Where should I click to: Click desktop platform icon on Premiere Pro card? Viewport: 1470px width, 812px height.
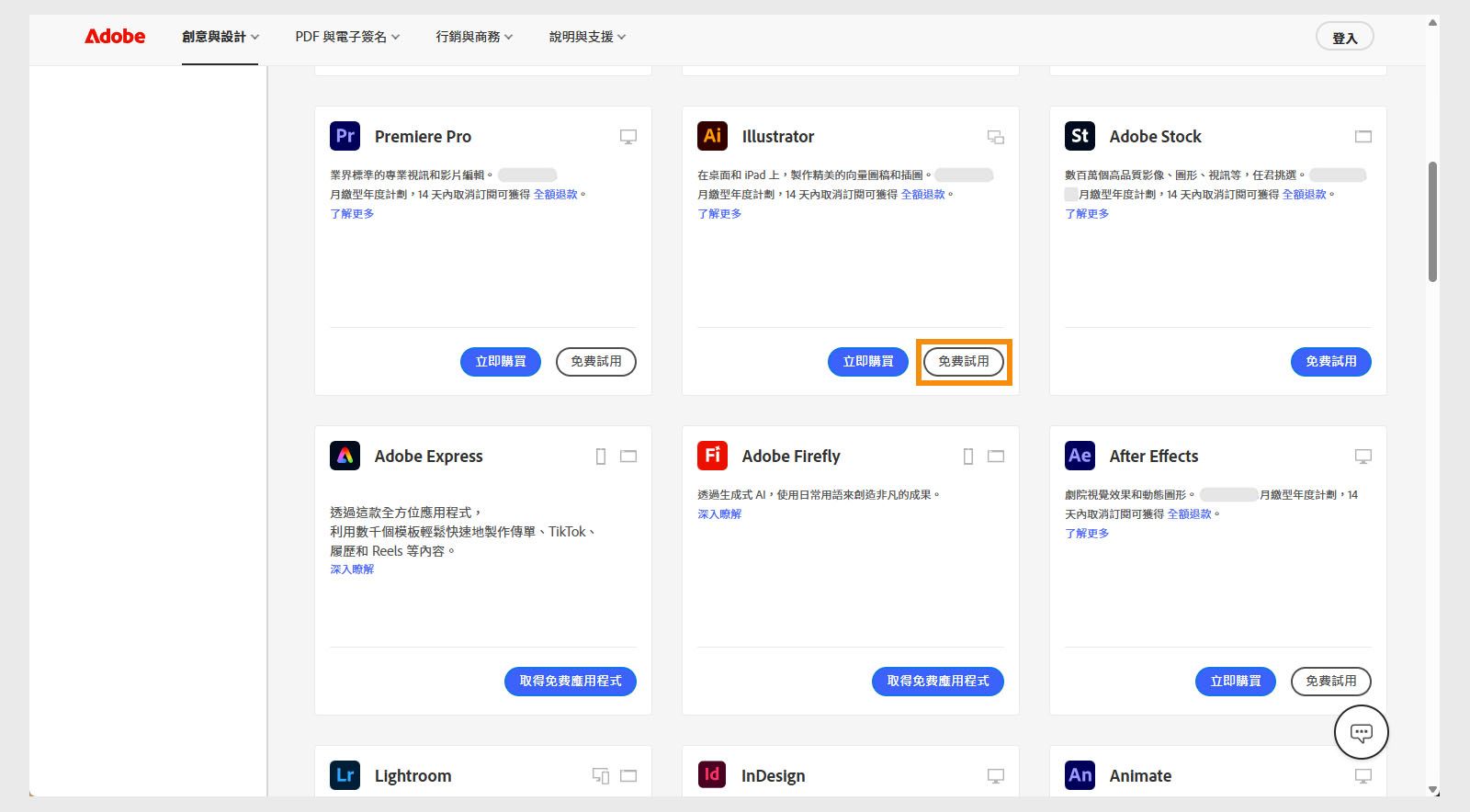click(628, 137)
